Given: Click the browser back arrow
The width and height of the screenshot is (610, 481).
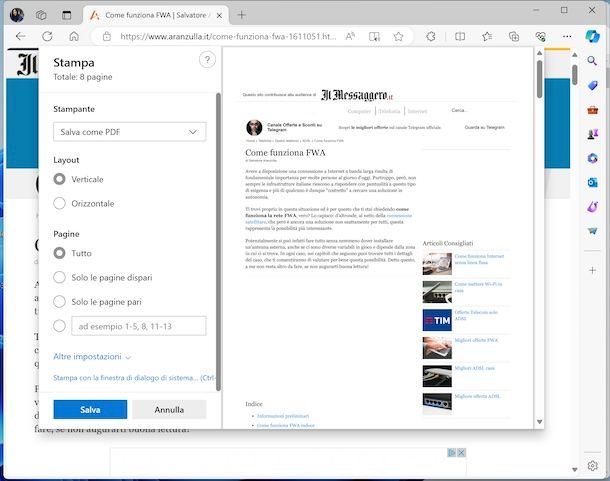Looking at the screenshot, I should [x=21, y=36].
